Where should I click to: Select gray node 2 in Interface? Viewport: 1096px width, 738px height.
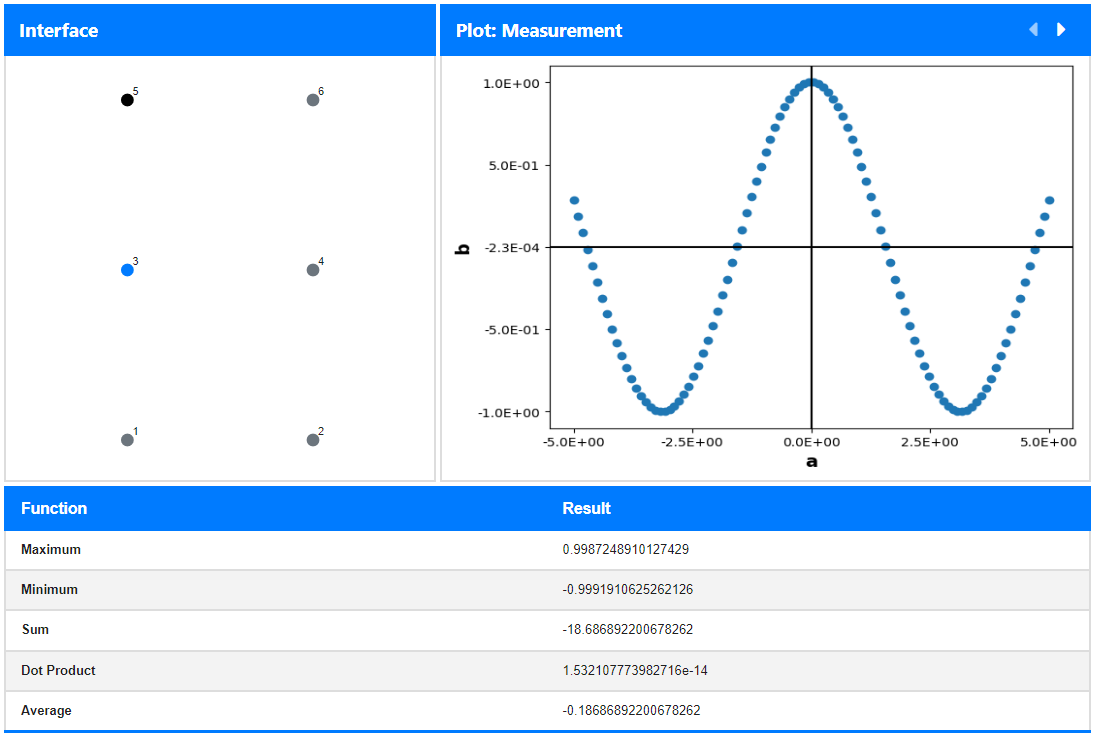point(313,440)
